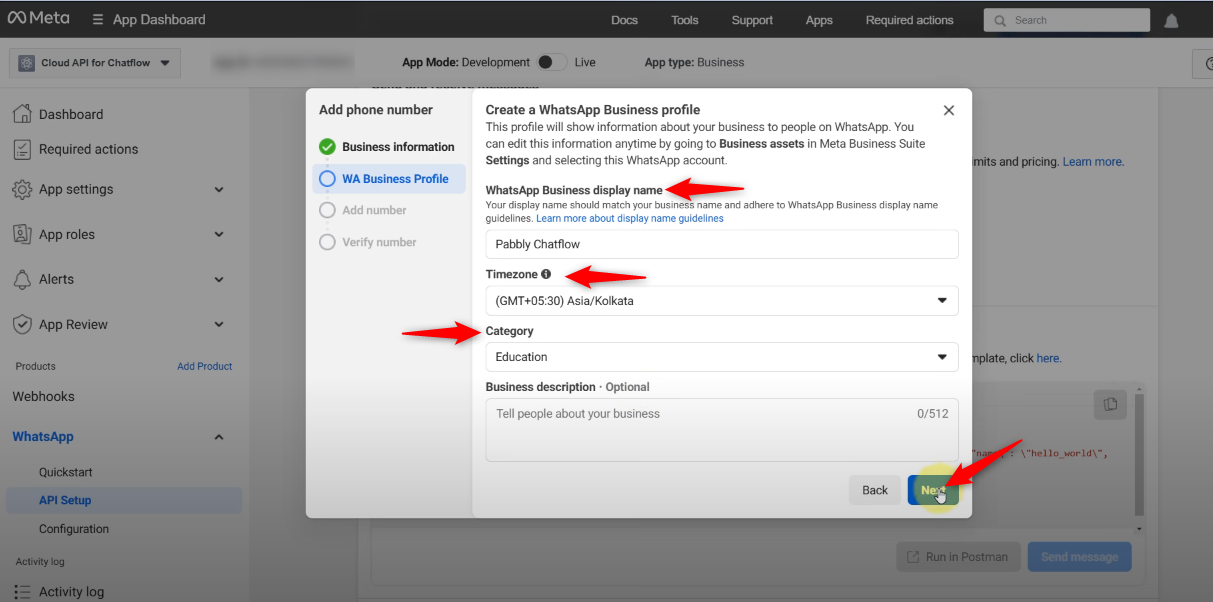Click the Cloud API for Chatflow app icon
The width and height of the screenshot is (1213, 602).
coord(26,62)
